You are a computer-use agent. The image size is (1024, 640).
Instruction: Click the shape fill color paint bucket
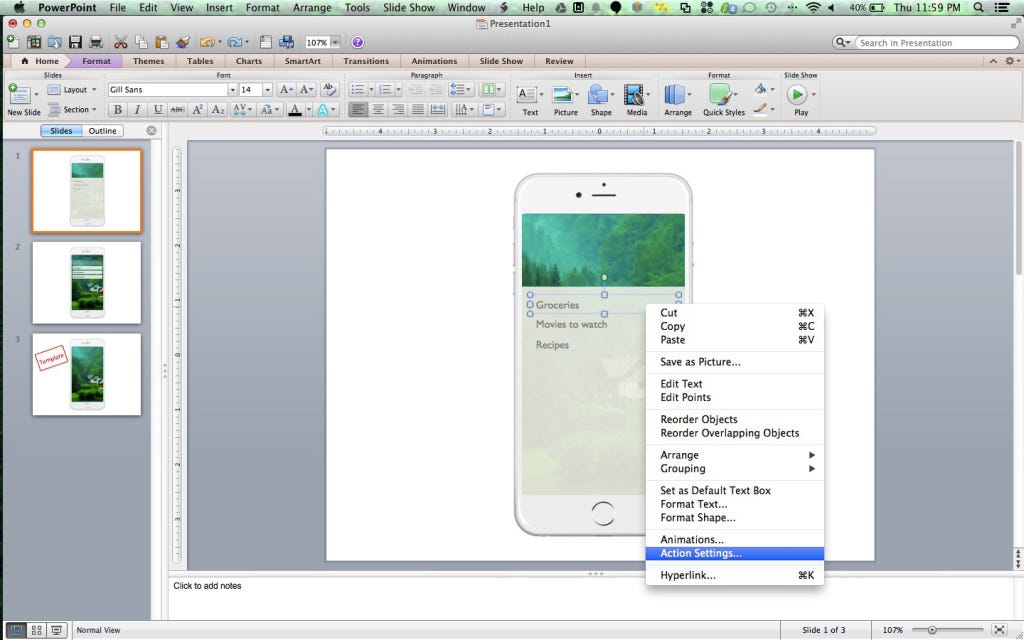coord(761,89)
